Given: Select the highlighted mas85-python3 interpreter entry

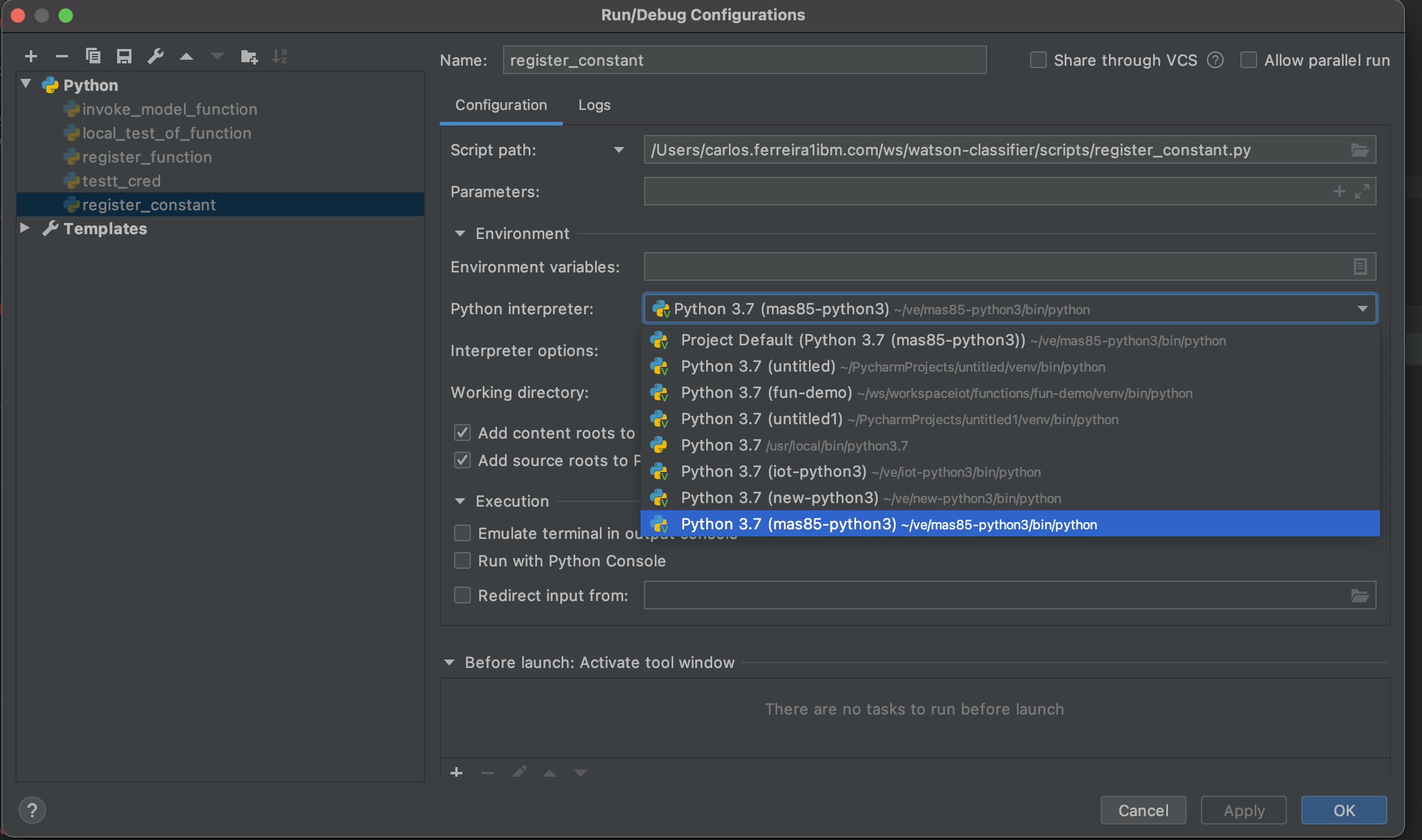Looking at the screenshot, I should coord(1010,524).
